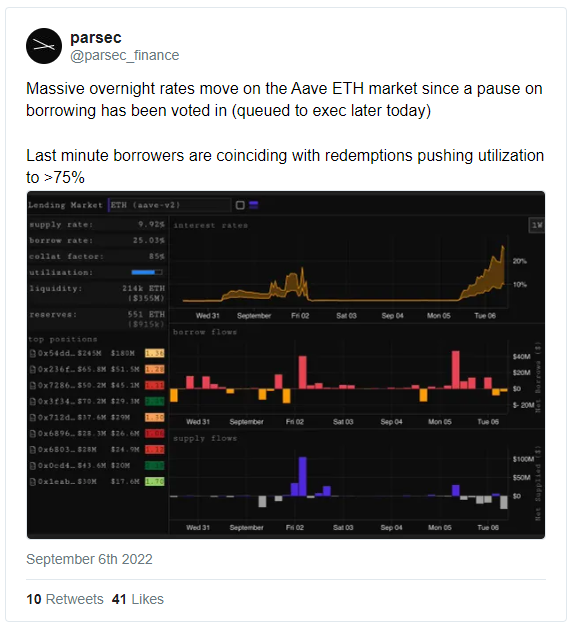Select the 1W timeframe button
The height and width of the screenshot is (627, 571).
pos(537,225)
